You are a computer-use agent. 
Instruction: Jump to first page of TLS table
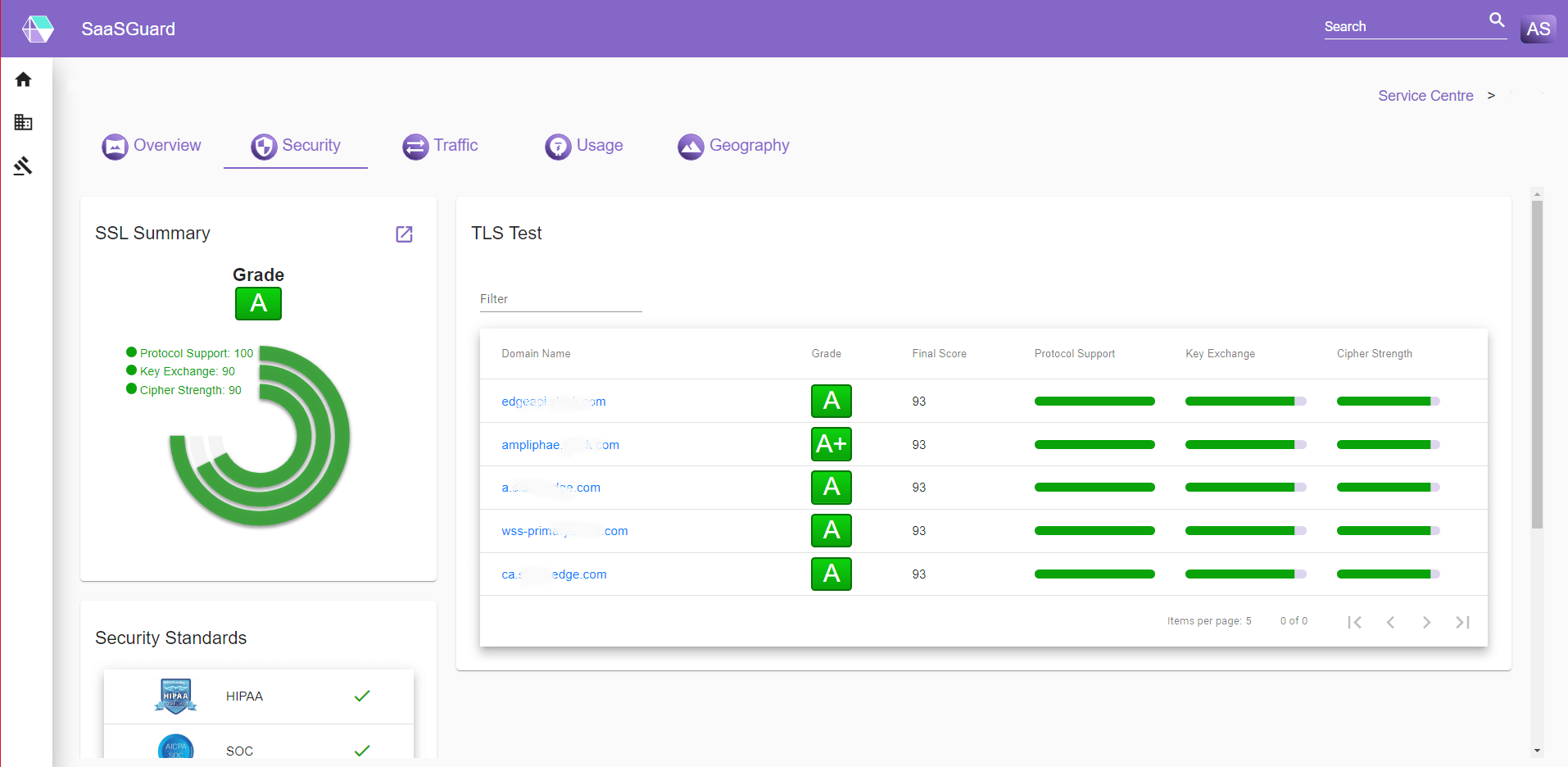pyautogui.click(x=1354, y=622)
